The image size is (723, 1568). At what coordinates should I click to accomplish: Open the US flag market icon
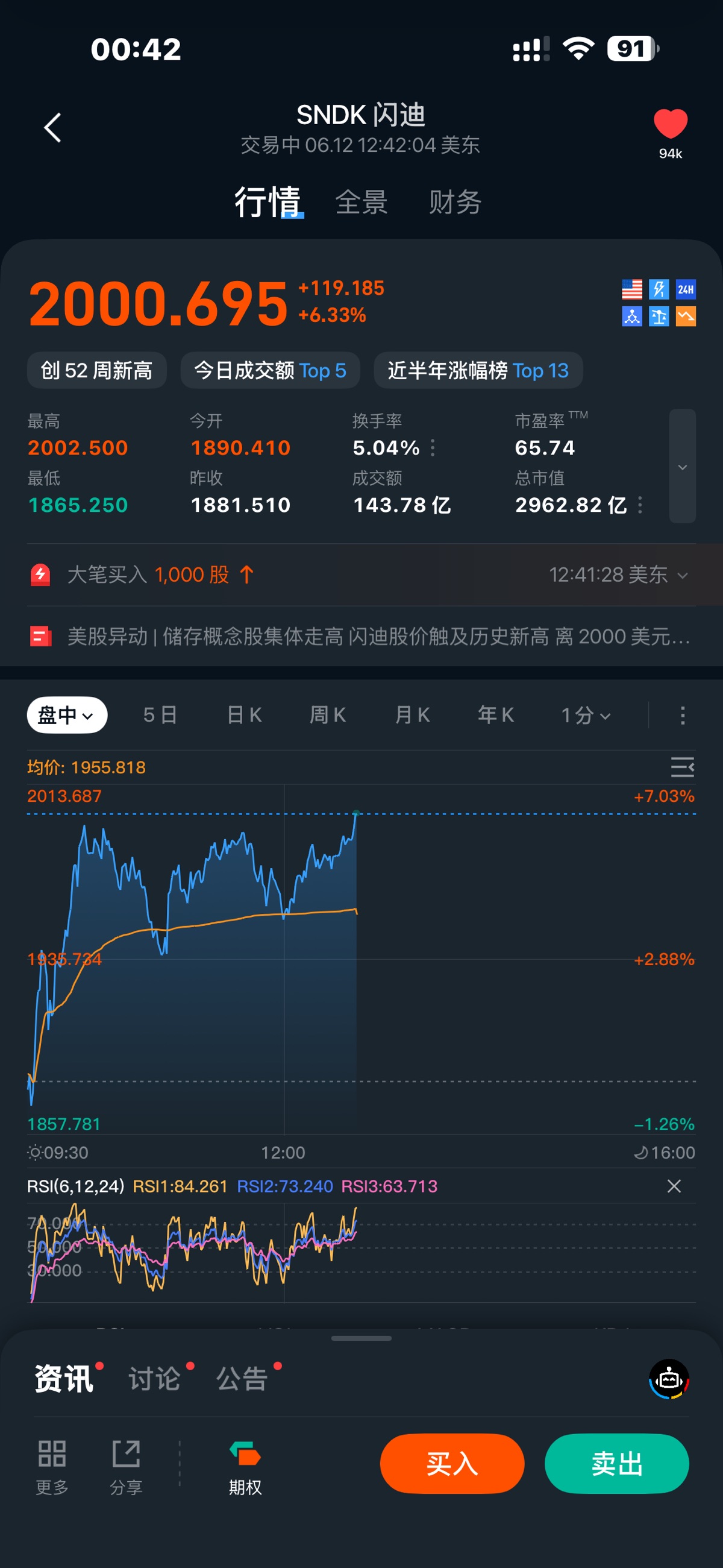tap(632, 289)
